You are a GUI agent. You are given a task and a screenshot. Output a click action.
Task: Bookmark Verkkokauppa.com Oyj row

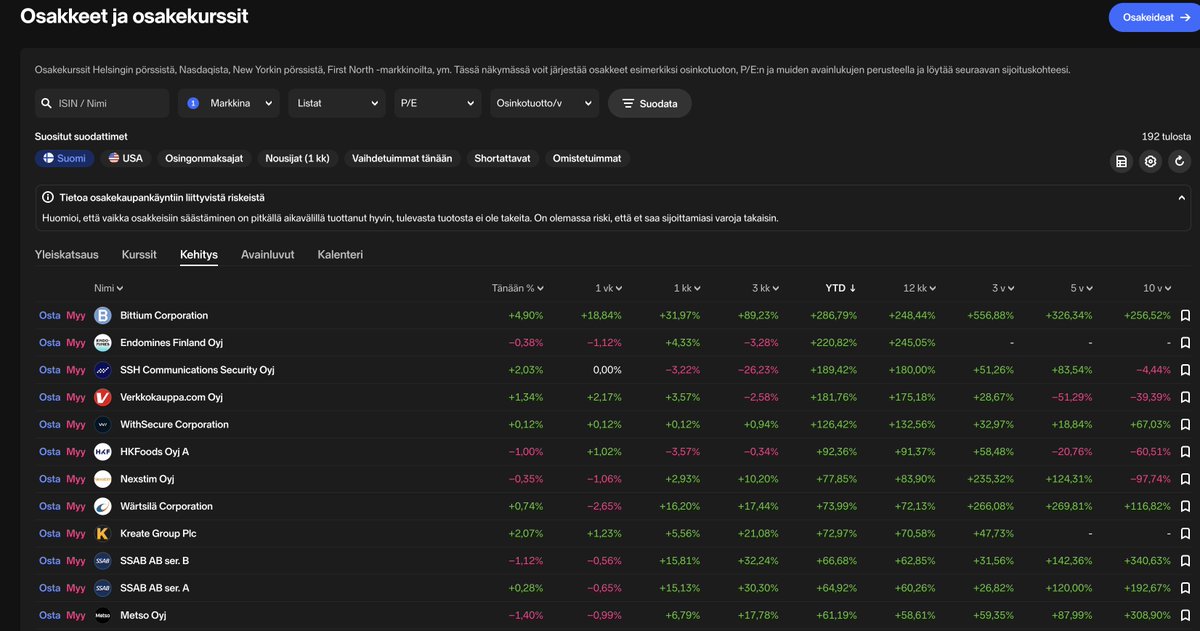tap(1185, 397)
